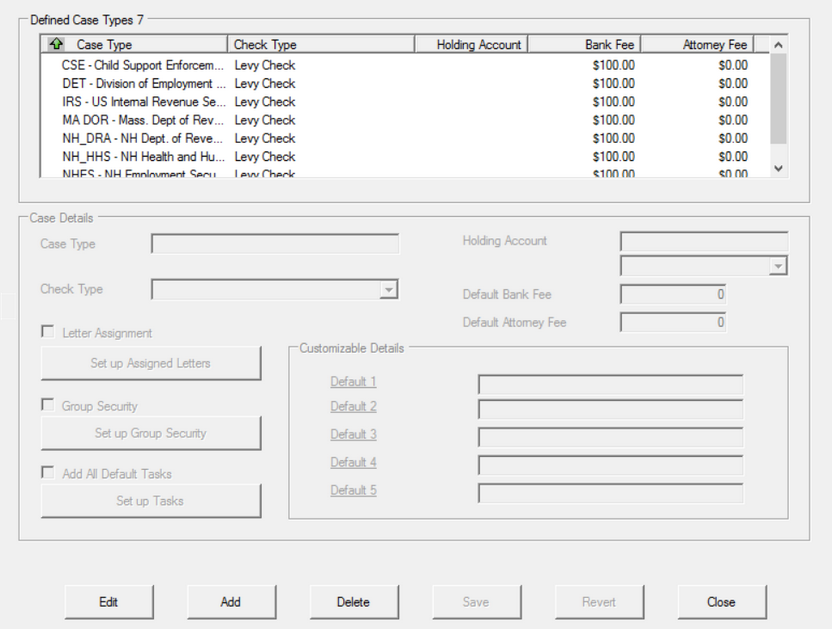Click the Default 3 input field
This screenshot has height=629, width=832.
610,437
